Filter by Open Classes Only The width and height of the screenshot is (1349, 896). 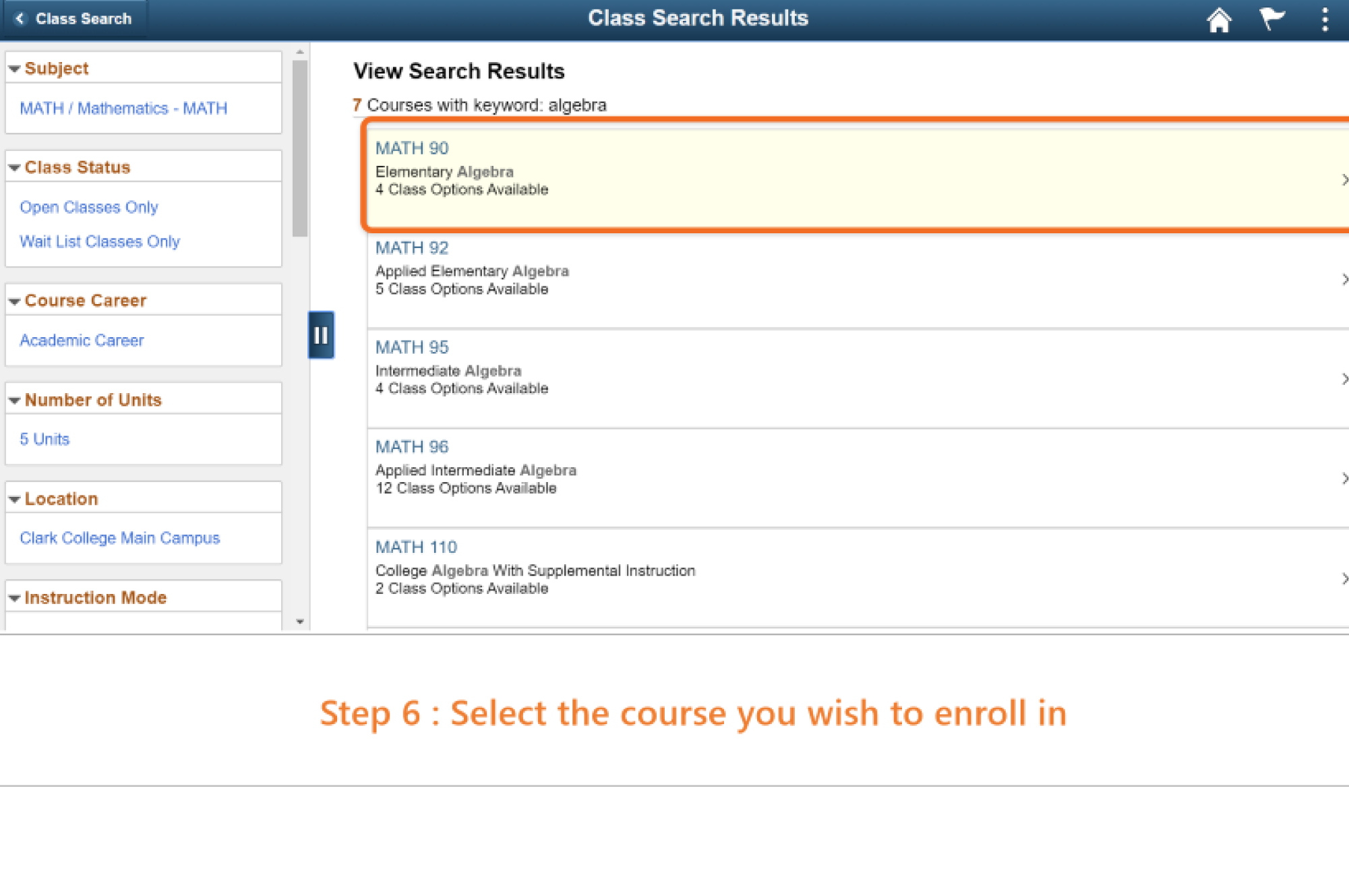[x=89, y=207]
